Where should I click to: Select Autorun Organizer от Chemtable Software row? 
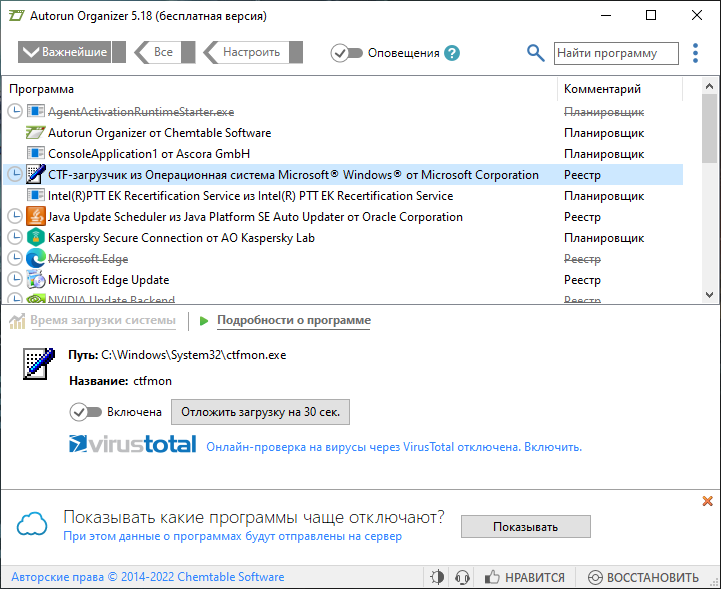(x=343, y=132)
